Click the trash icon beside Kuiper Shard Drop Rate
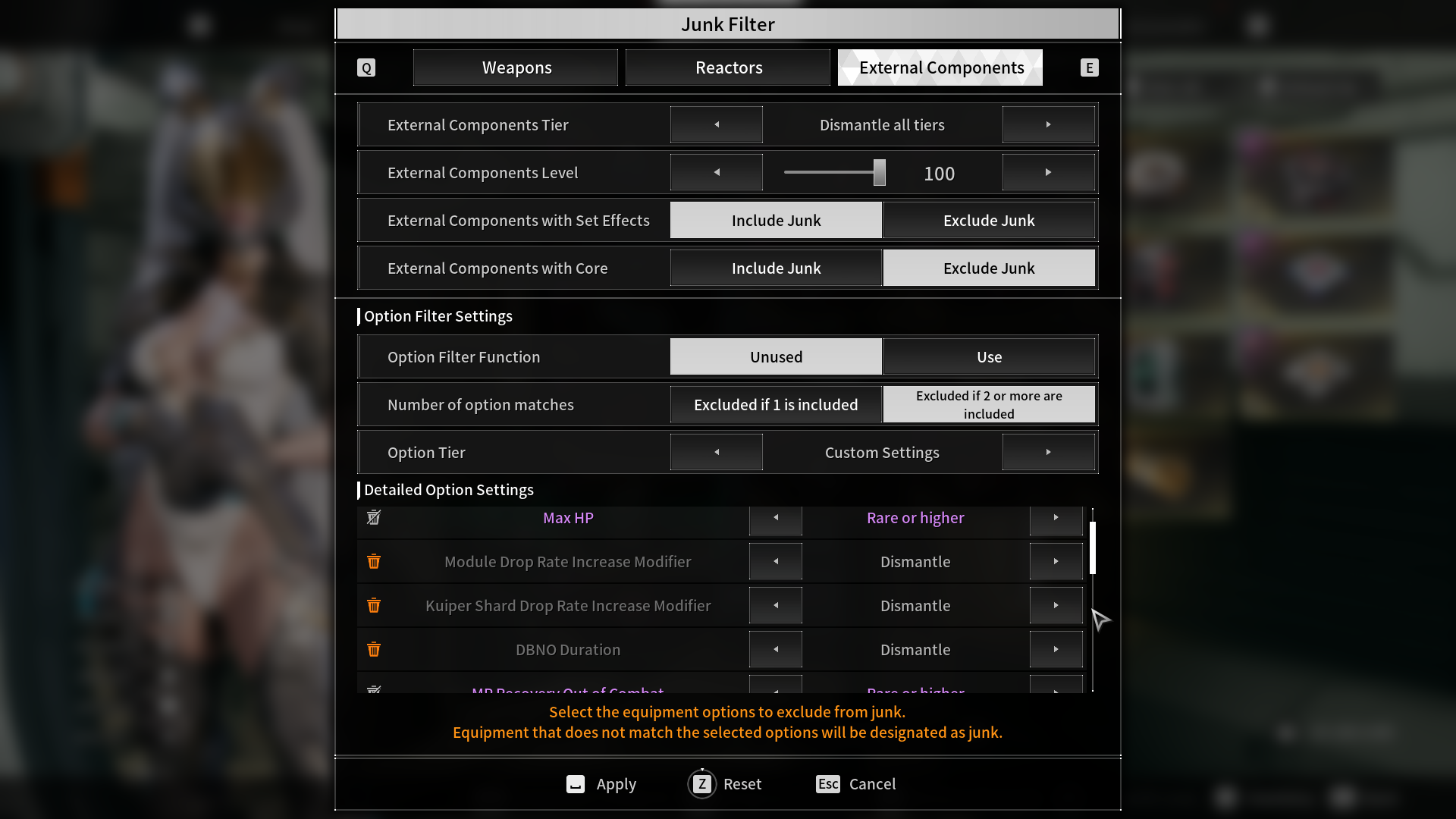1456x819 pixels. [x=374, y=606]
